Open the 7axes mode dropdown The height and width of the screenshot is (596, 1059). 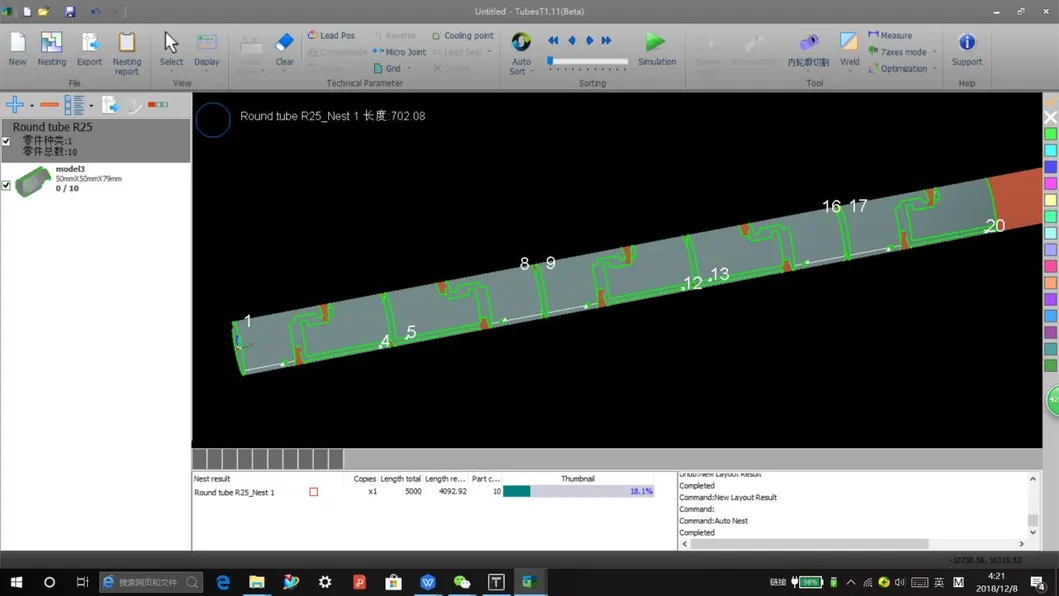point(934,52)
